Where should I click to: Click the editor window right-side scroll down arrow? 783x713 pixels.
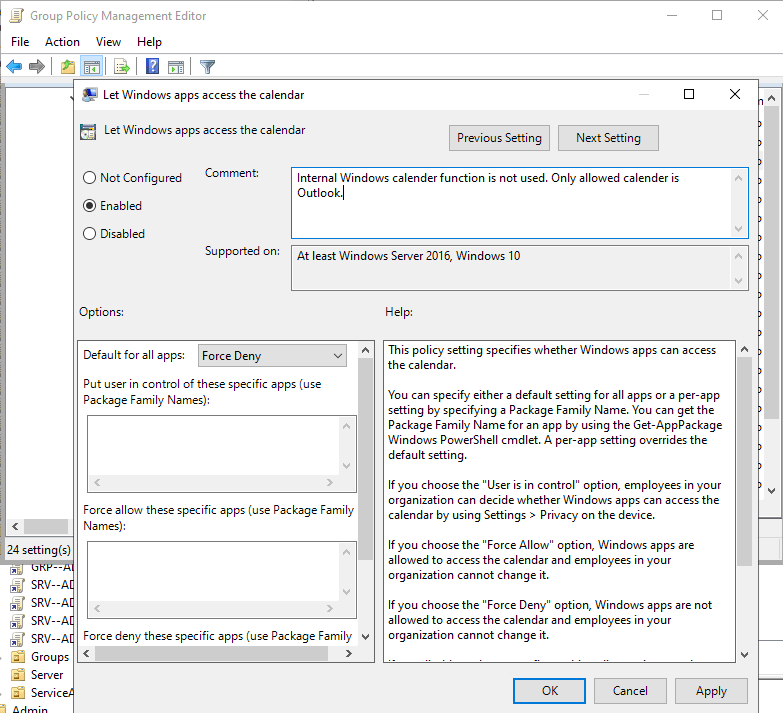(772, 490)
